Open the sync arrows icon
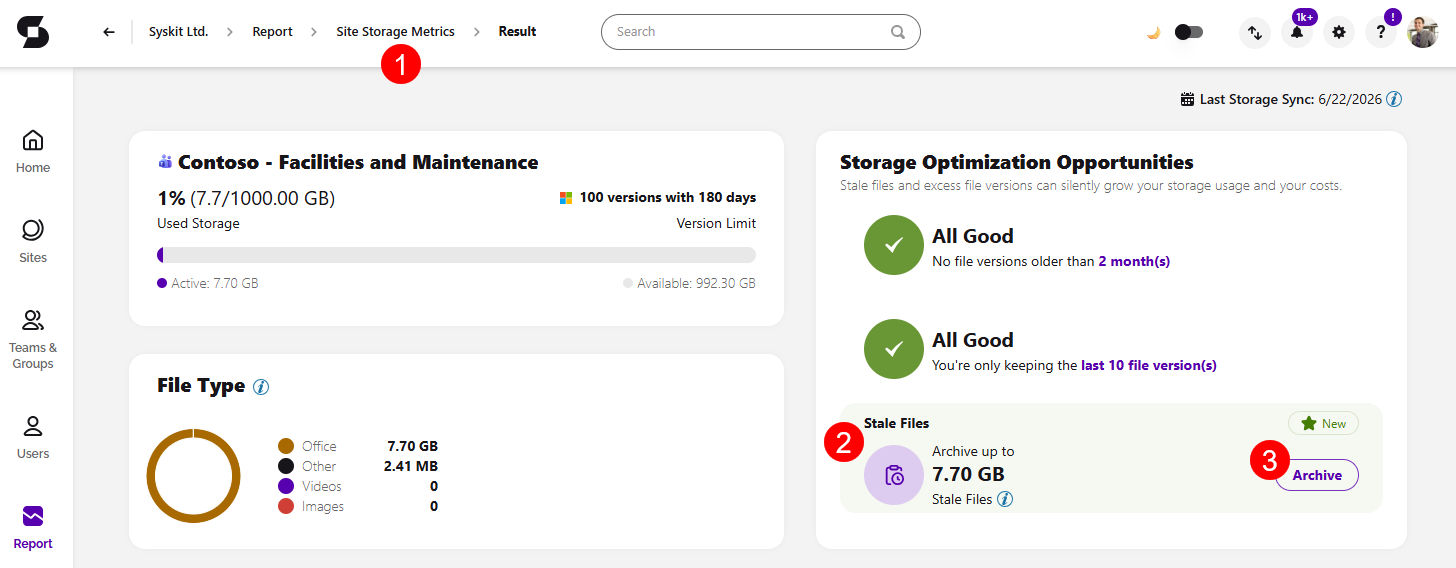 (1255, 32)
